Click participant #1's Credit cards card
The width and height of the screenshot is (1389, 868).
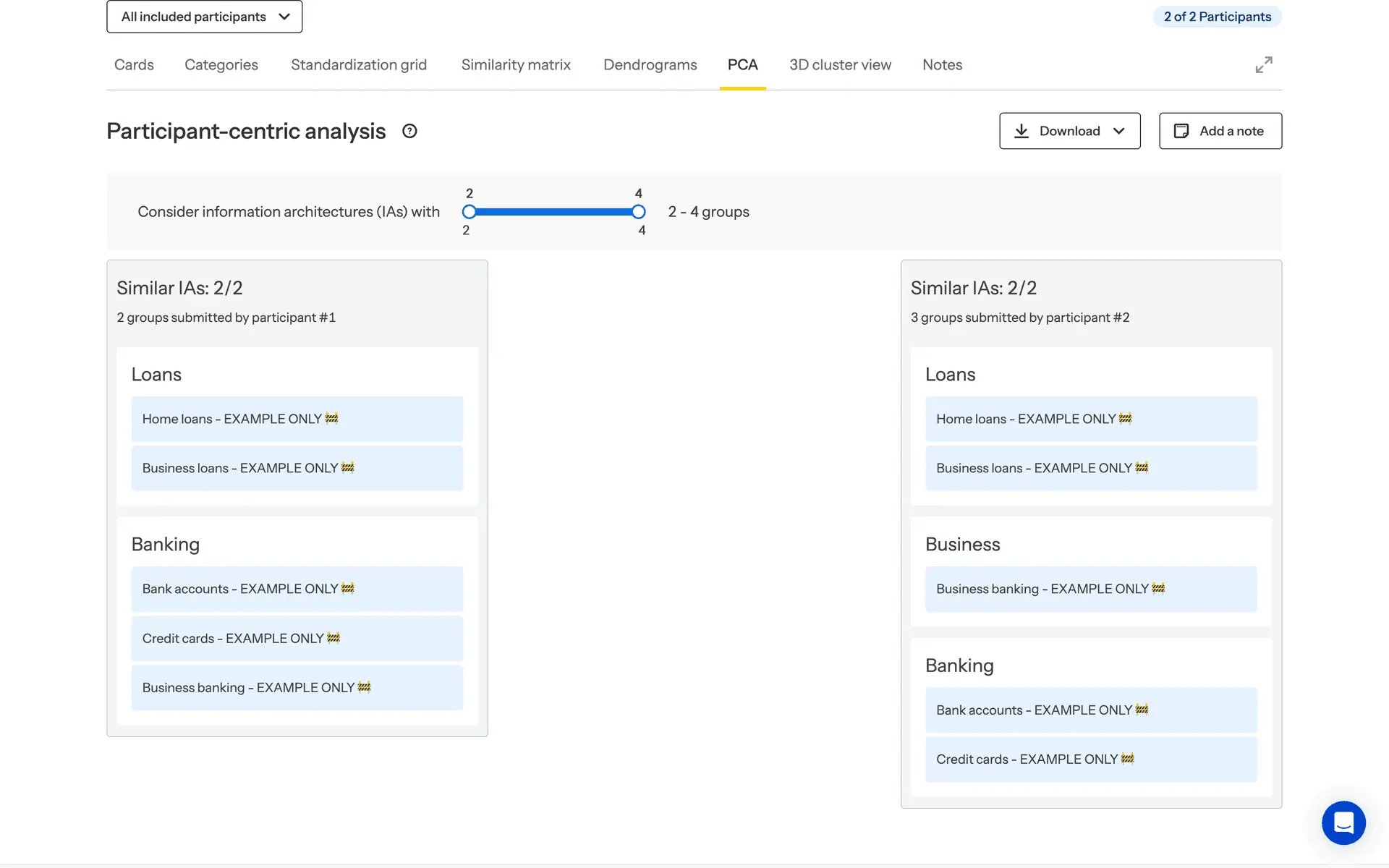click(297, 638)
